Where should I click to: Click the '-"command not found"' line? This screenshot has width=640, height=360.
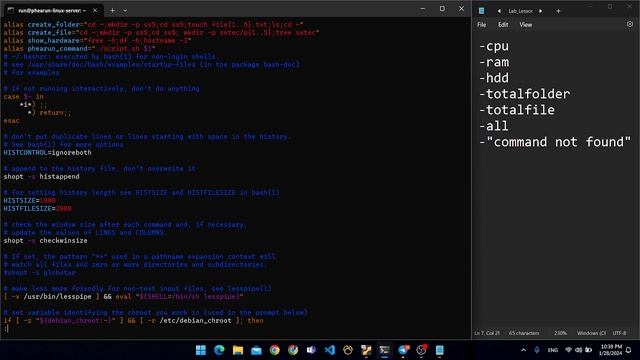tap(555, 142)
